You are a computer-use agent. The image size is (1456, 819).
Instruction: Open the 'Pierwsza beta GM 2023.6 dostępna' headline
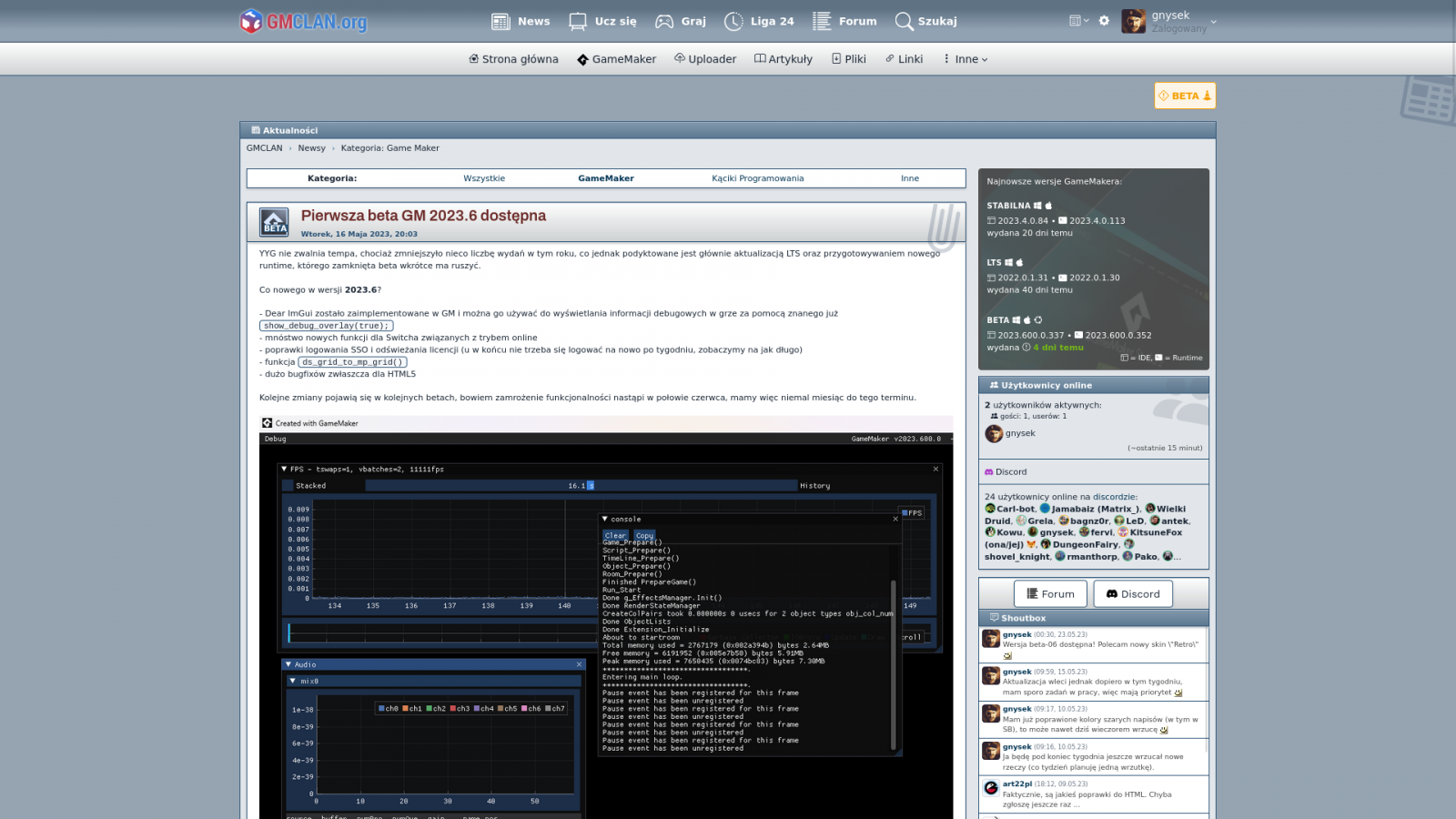tap(423, 216)
